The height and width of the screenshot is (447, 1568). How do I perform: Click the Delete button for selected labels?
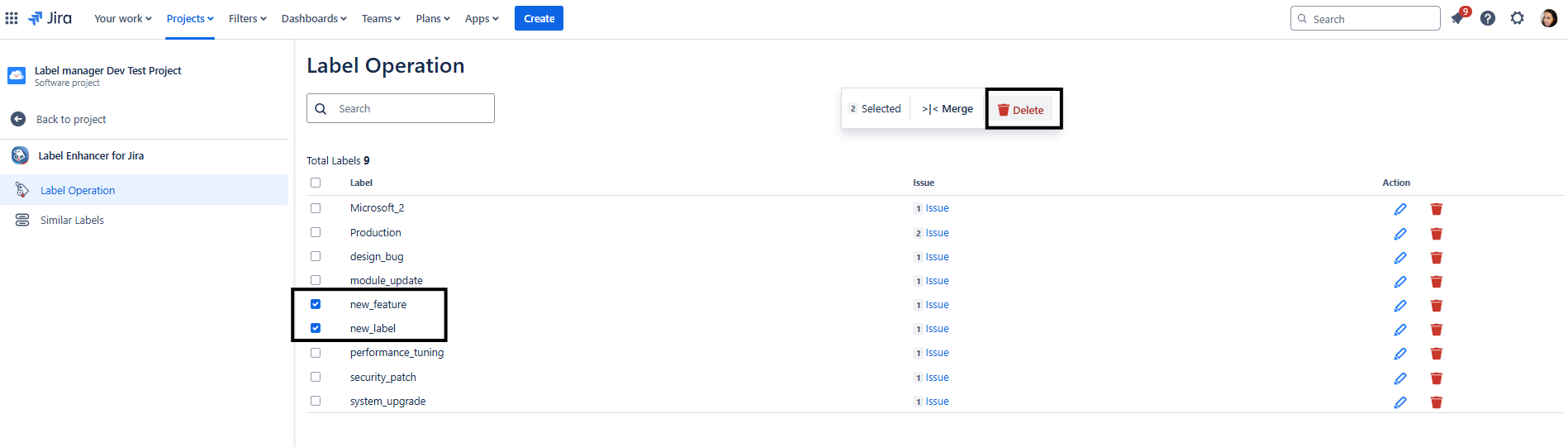[x=1020, y=110]
